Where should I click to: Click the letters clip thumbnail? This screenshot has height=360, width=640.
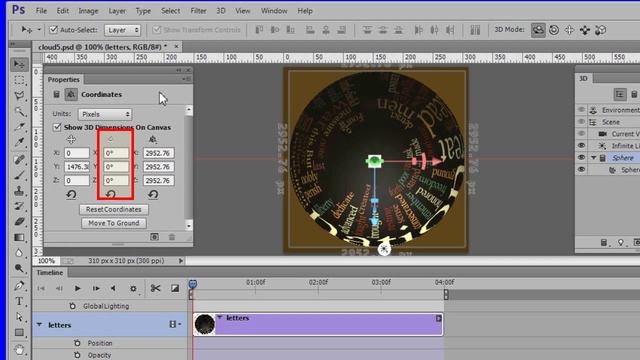click(x=204, y=324)
